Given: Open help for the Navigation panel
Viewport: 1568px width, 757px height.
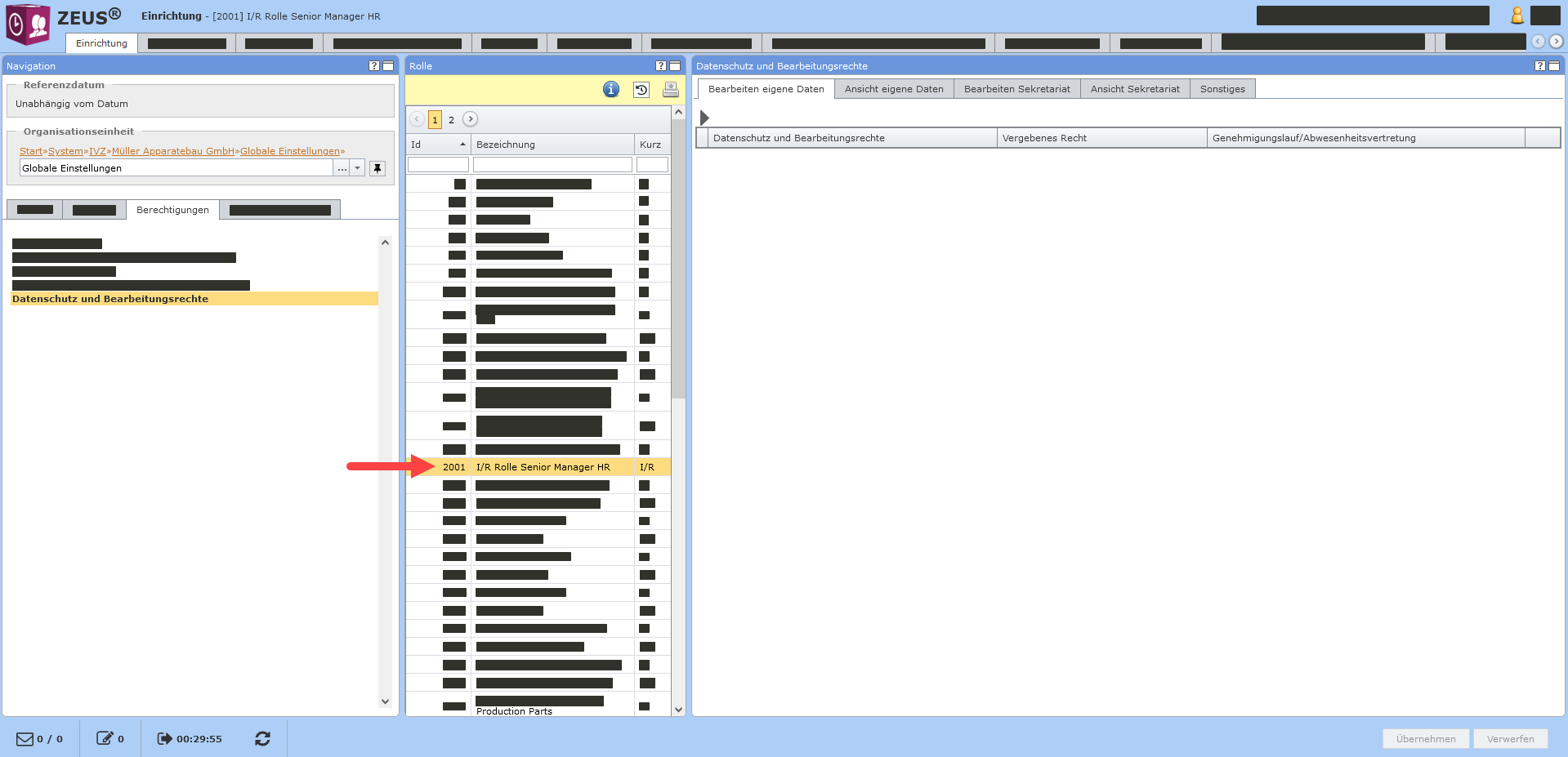Looking at the screenshot, I should pyautogui.click(x=374, y=66).
